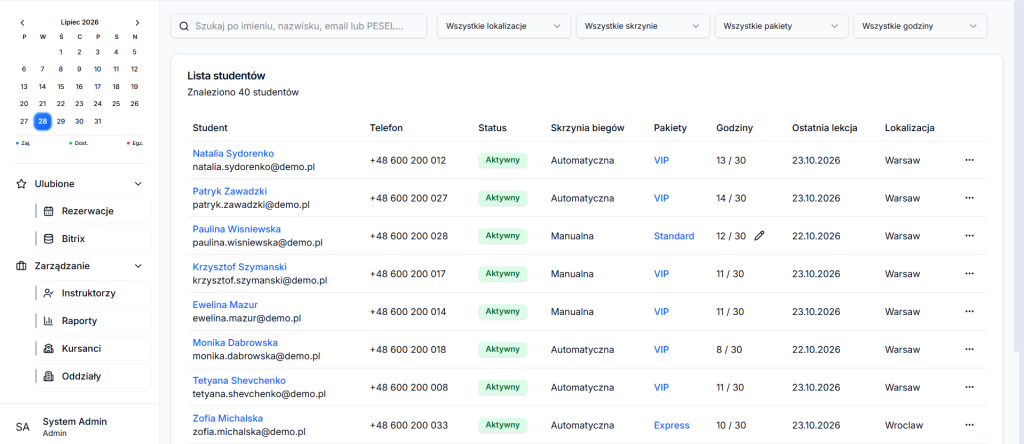The image size is (1024, 444).
Task: Open Zofia Michalska student profile
Action: tap(227, 419)
